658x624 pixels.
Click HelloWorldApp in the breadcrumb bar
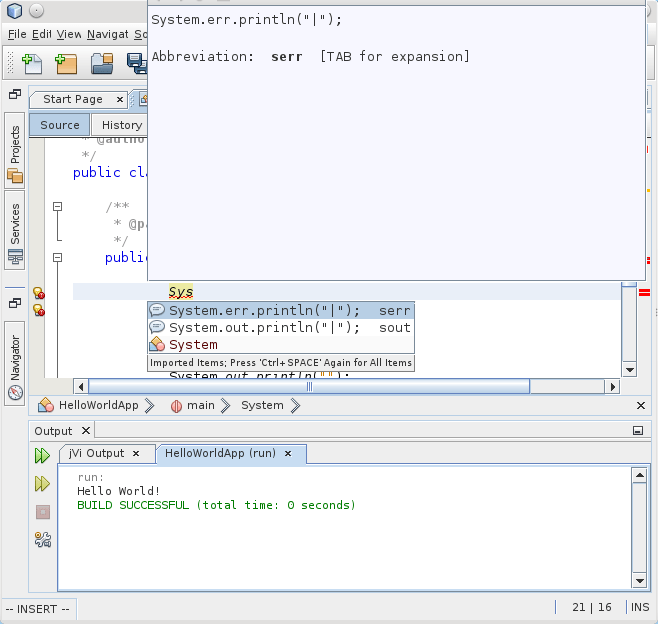tap(99, 405)
